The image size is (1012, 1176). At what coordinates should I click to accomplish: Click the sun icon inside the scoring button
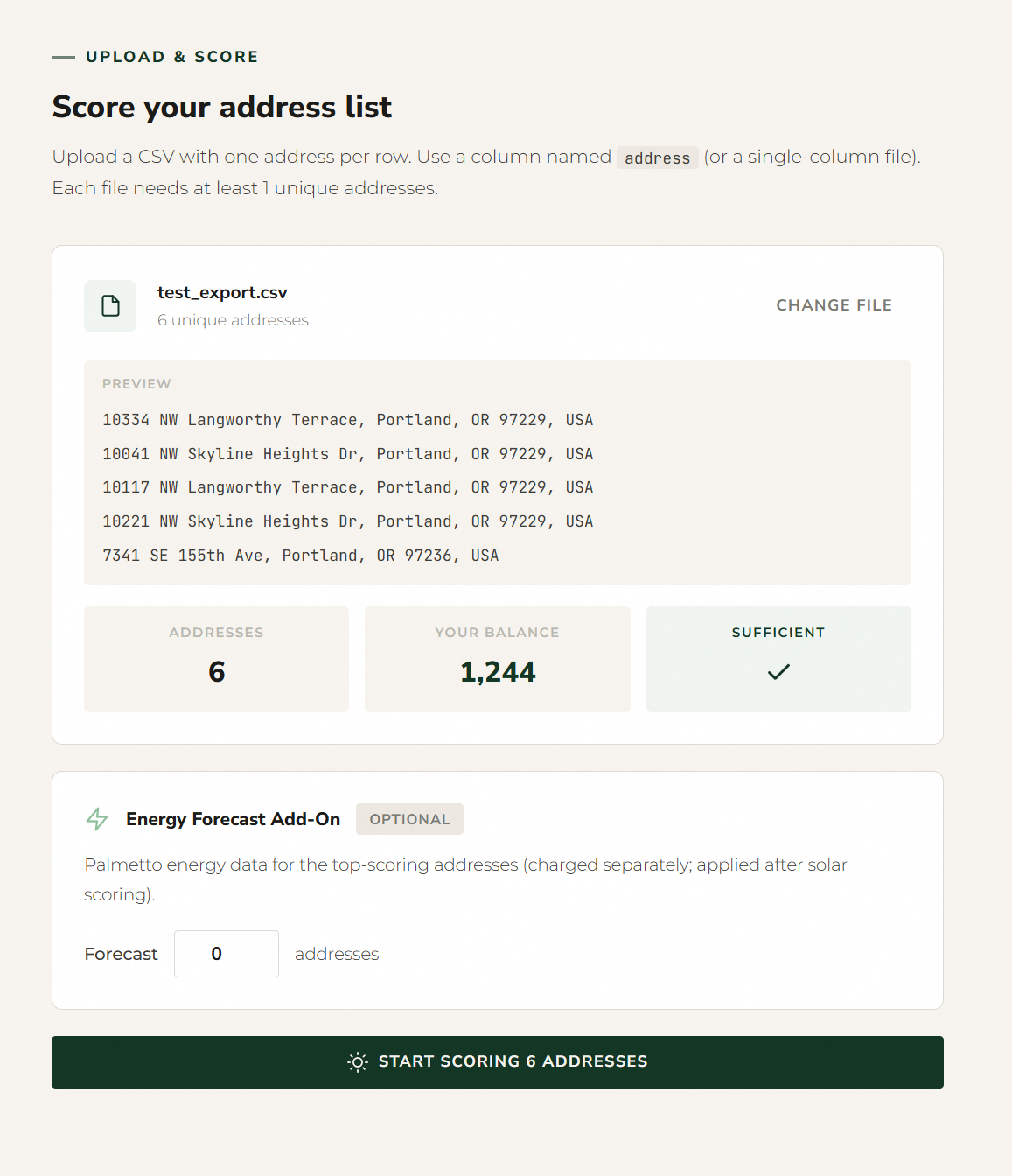coord(357,1061)
